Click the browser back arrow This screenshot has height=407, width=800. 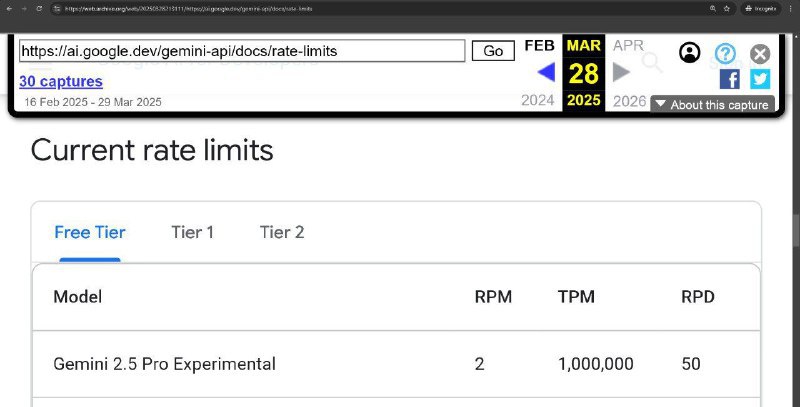(x=9, y=8)
